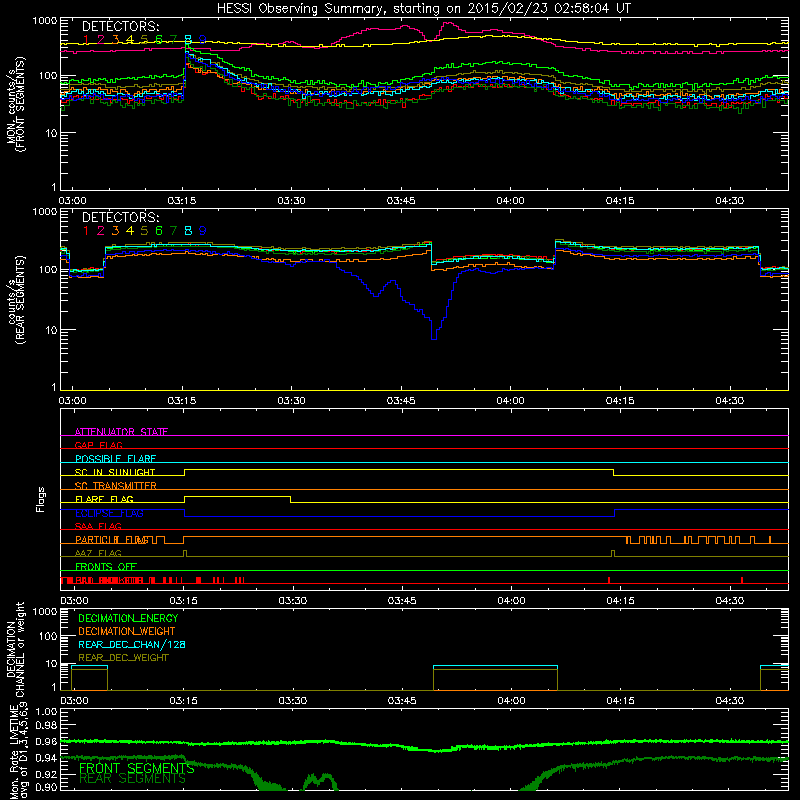This screenshot has height=800, width=800.
Task: Click 03:00 tick under decimation plot
Action: [x=74, y=701]
